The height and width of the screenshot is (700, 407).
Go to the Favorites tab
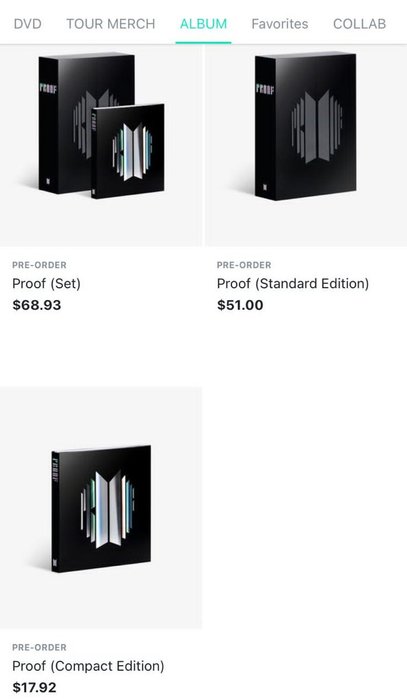[x=280, y=24]
